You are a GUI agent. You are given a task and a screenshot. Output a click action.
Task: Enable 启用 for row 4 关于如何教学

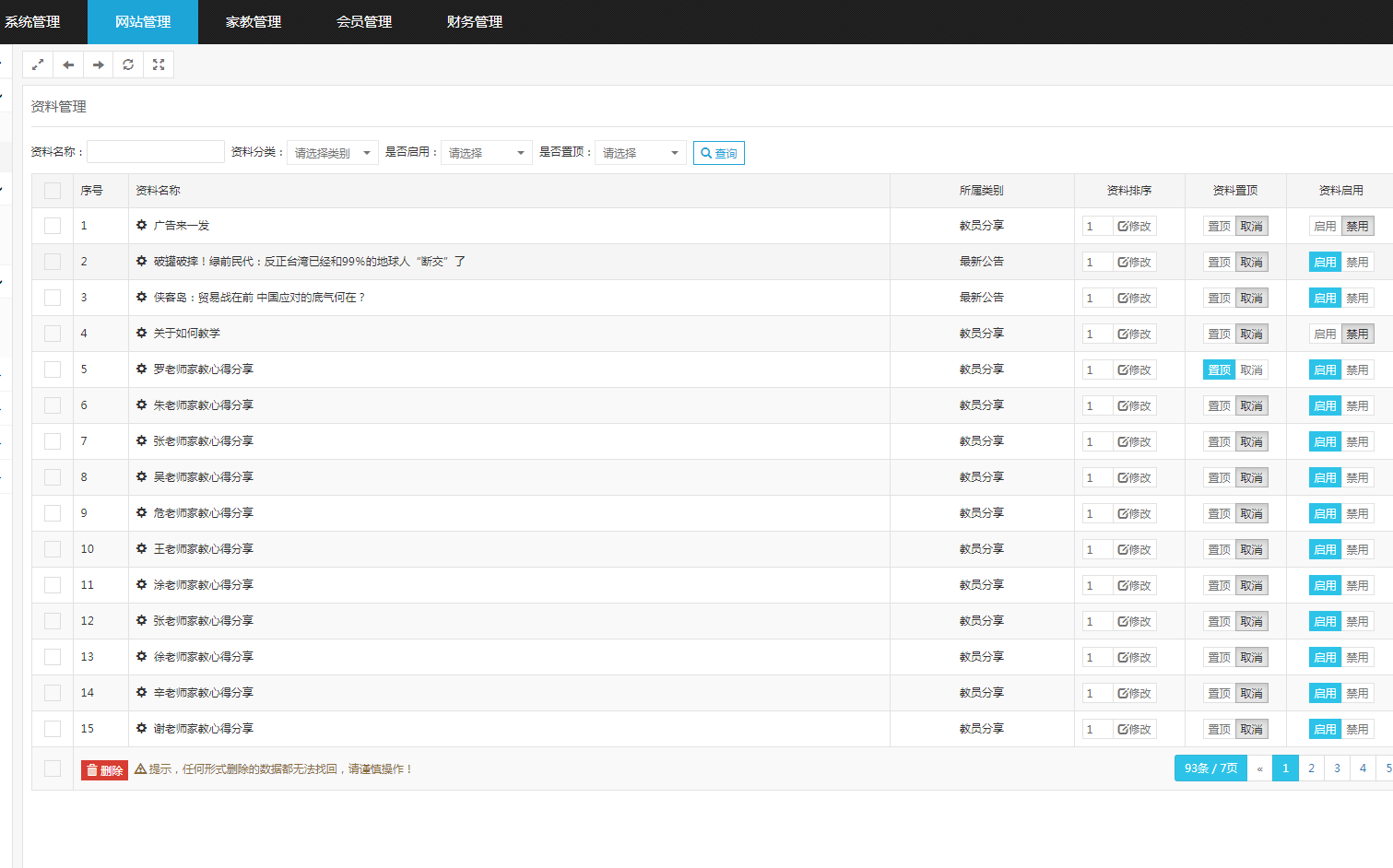tap(1325, 334)
